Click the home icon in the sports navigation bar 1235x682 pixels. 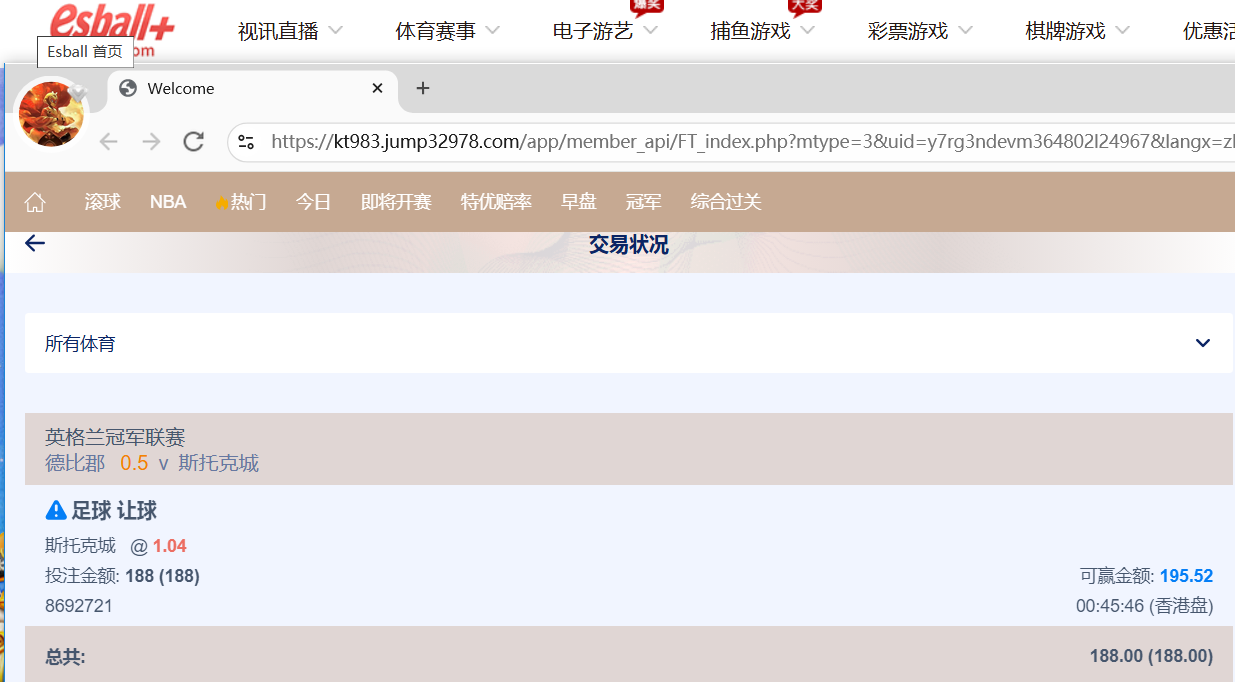click(x=35, y=201)
